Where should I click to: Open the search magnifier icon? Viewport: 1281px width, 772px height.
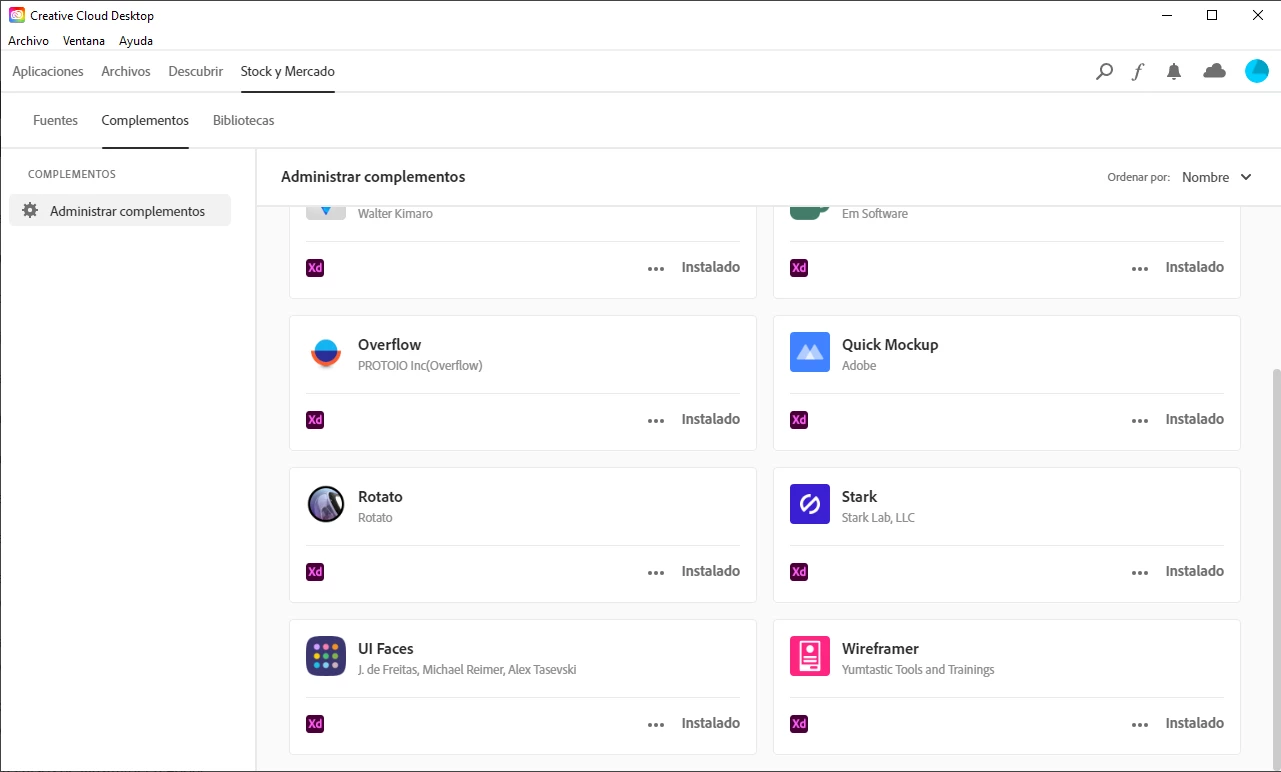[1104, 72]
